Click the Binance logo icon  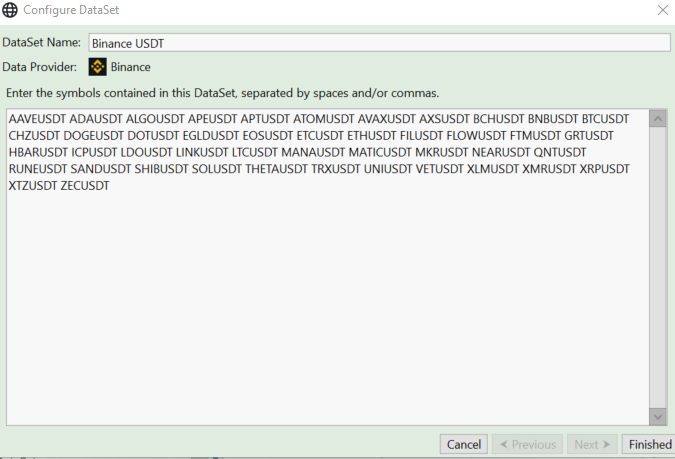tap(97, 67)
